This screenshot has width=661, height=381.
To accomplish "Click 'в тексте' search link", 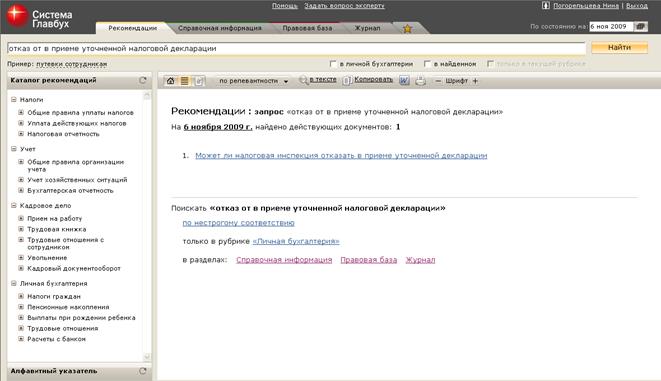I will click(x=323, y=80).
